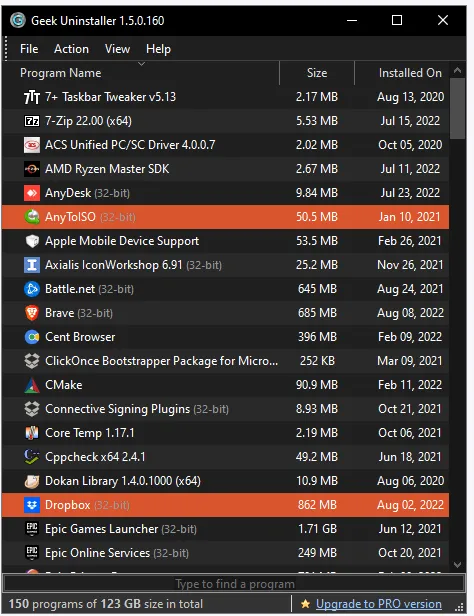Select the Battle.net icon in list
Image resolution: width=474 pixels, height=616 pixels.
point(32,289)
